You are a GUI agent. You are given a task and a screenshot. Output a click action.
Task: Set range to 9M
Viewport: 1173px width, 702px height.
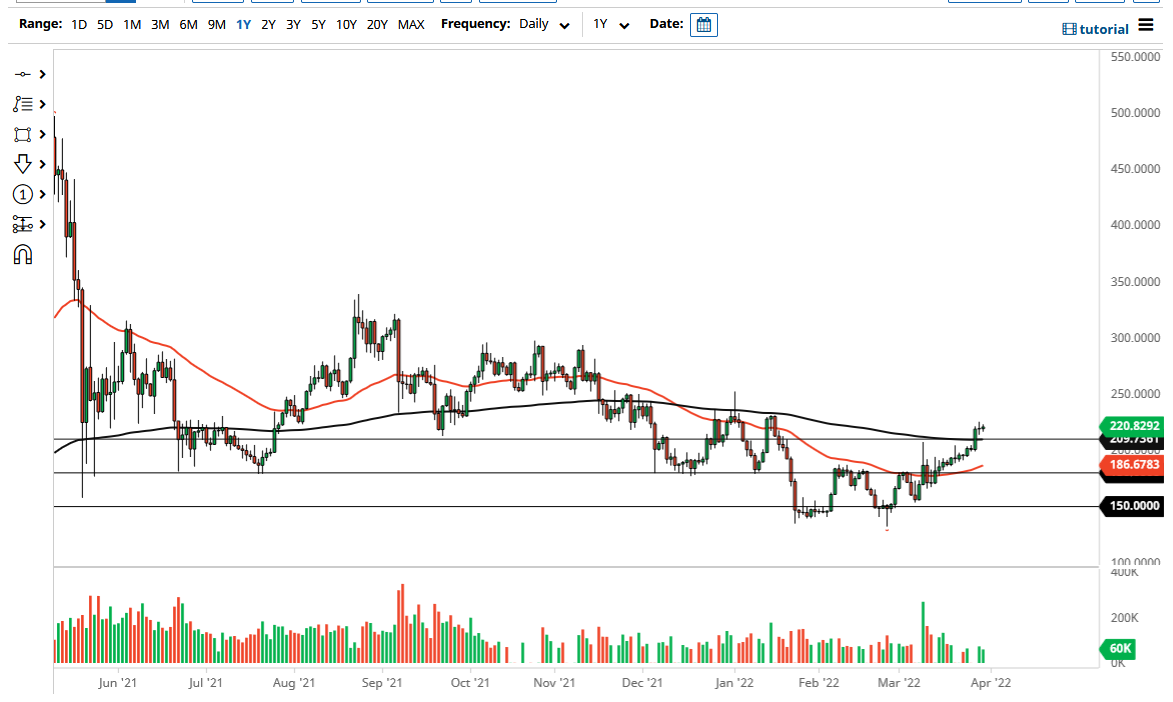pos(217,25)
